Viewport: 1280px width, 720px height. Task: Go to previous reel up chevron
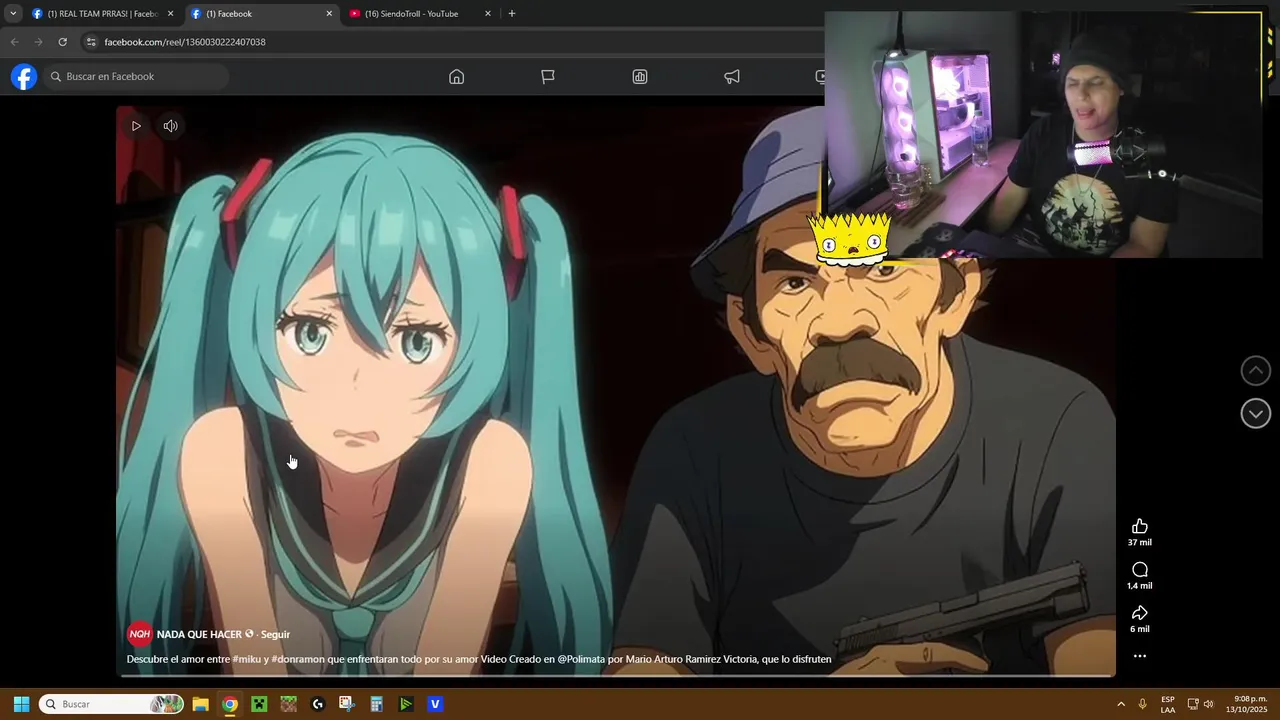(1255, 371)
